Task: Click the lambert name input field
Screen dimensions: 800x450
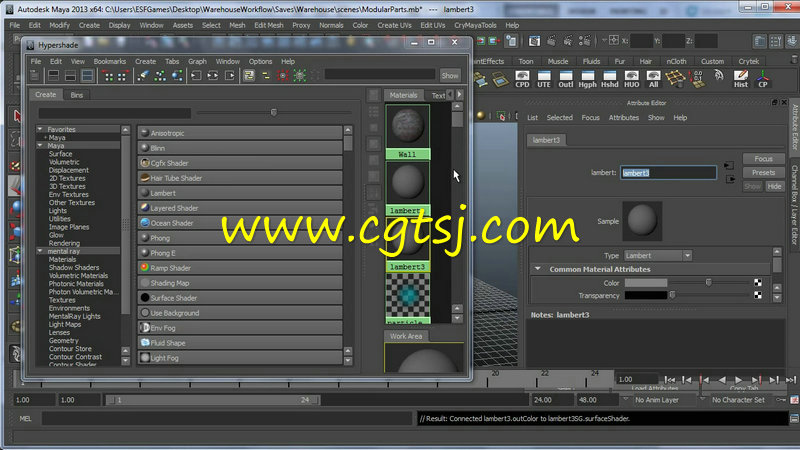Action: tap(668, 173)
